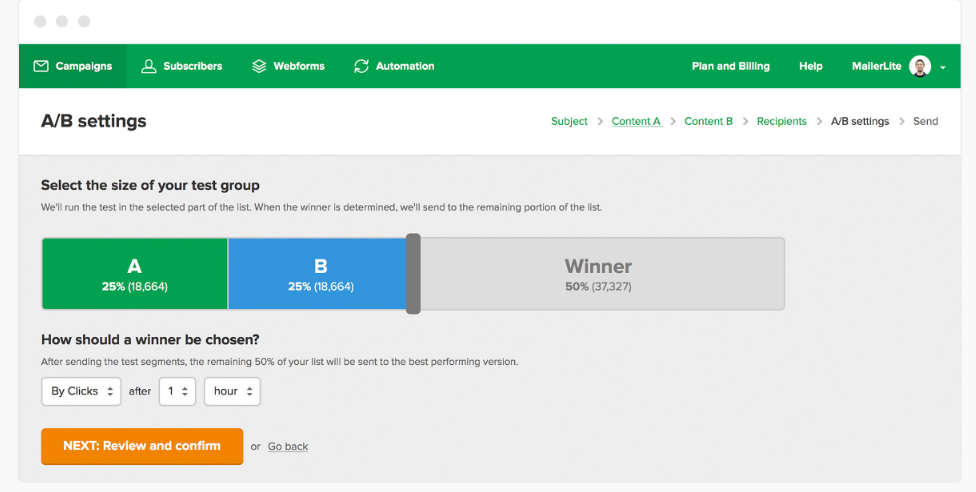Click the Webforms layers icon
The image size is (976, 492).
[259, 66]
